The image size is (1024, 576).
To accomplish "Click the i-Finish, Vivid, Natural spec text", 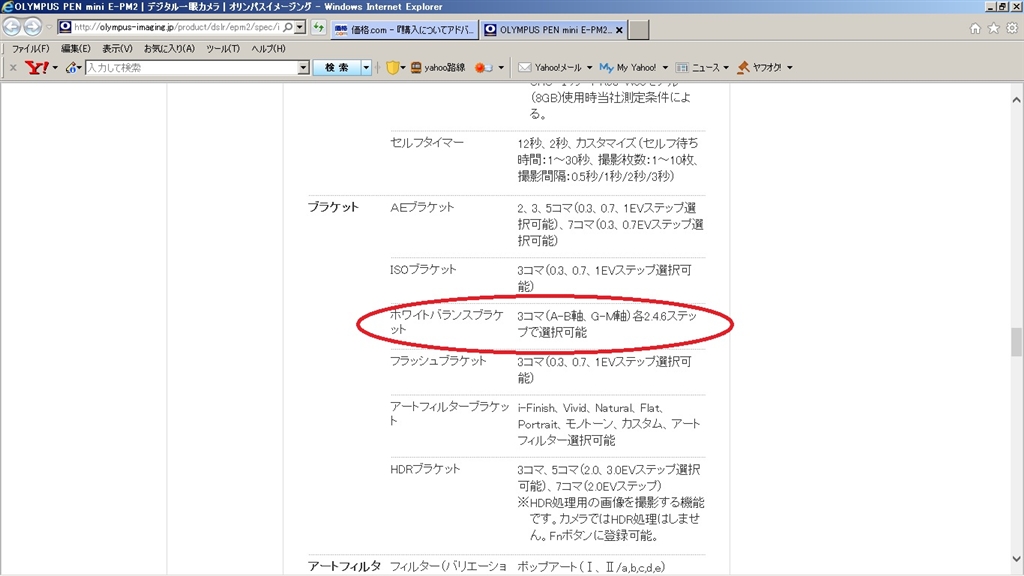I will tap(609, 424).
